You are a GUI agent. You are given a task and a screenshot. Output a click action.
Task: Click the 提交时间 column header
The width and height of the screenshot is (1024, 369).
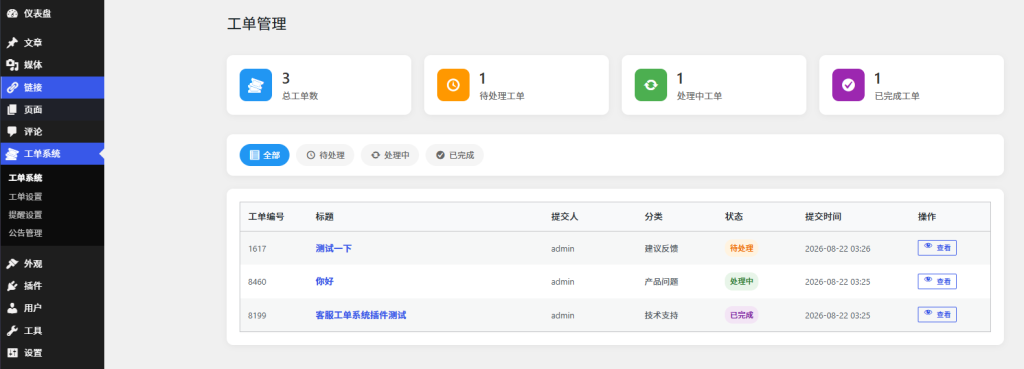(823, 217)
